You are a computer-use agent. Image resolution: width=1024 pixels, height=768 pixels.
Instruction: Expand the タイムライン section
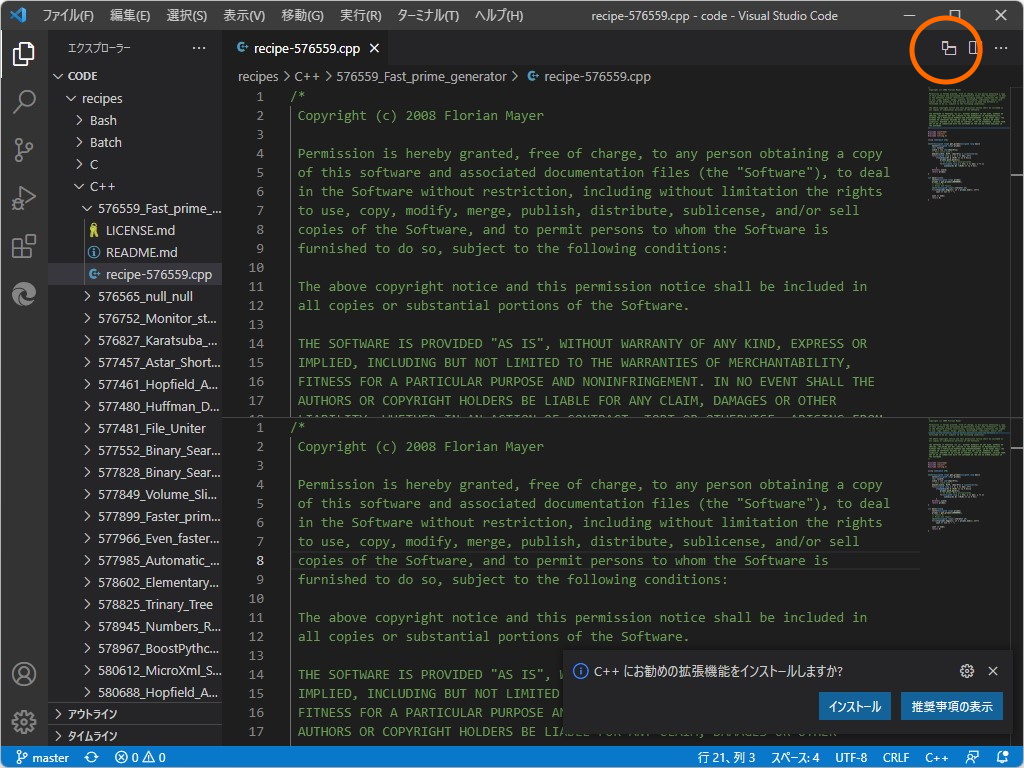(92, 736)
